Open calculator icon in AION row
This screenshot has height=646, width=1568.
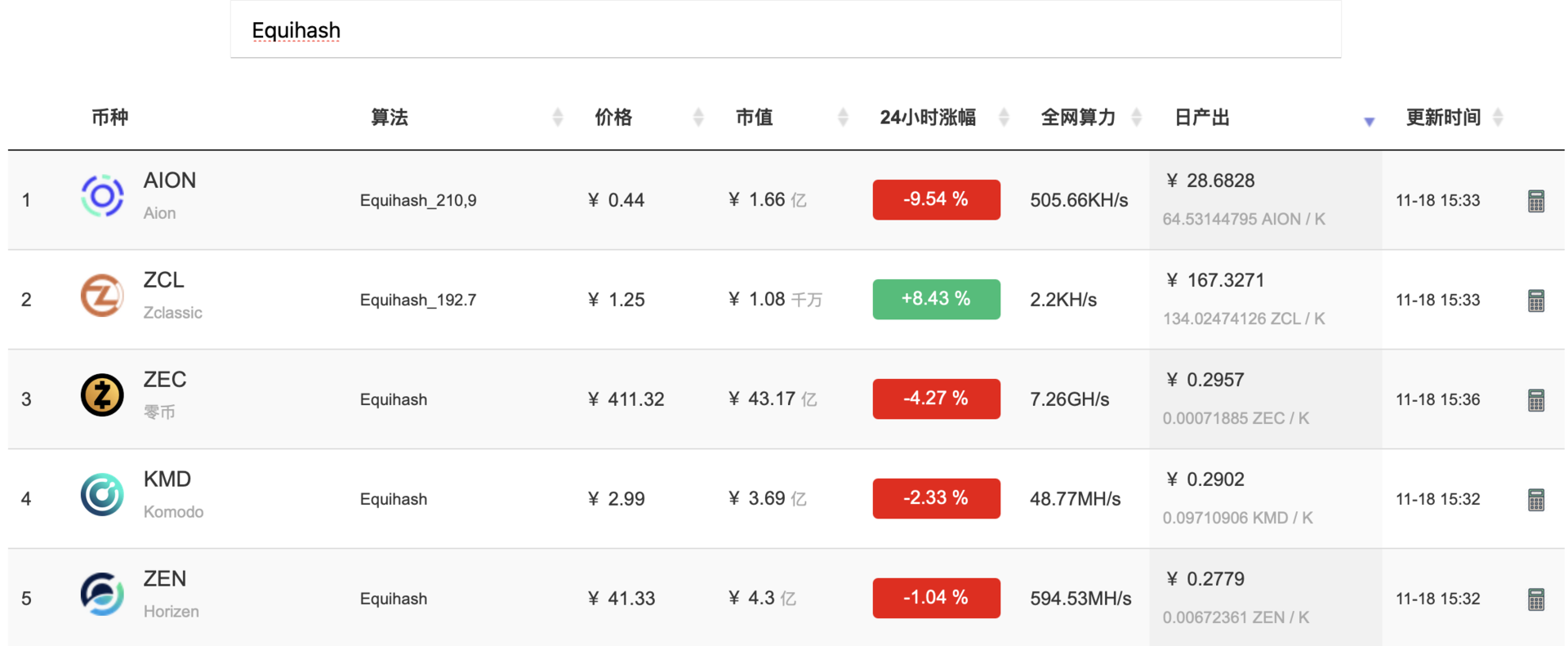tap(1535, 201)
